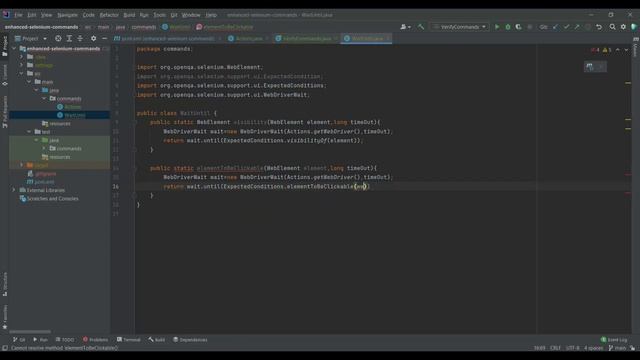Open the Navigate menu
Screen dimensions: 640x360
(67, 15)
